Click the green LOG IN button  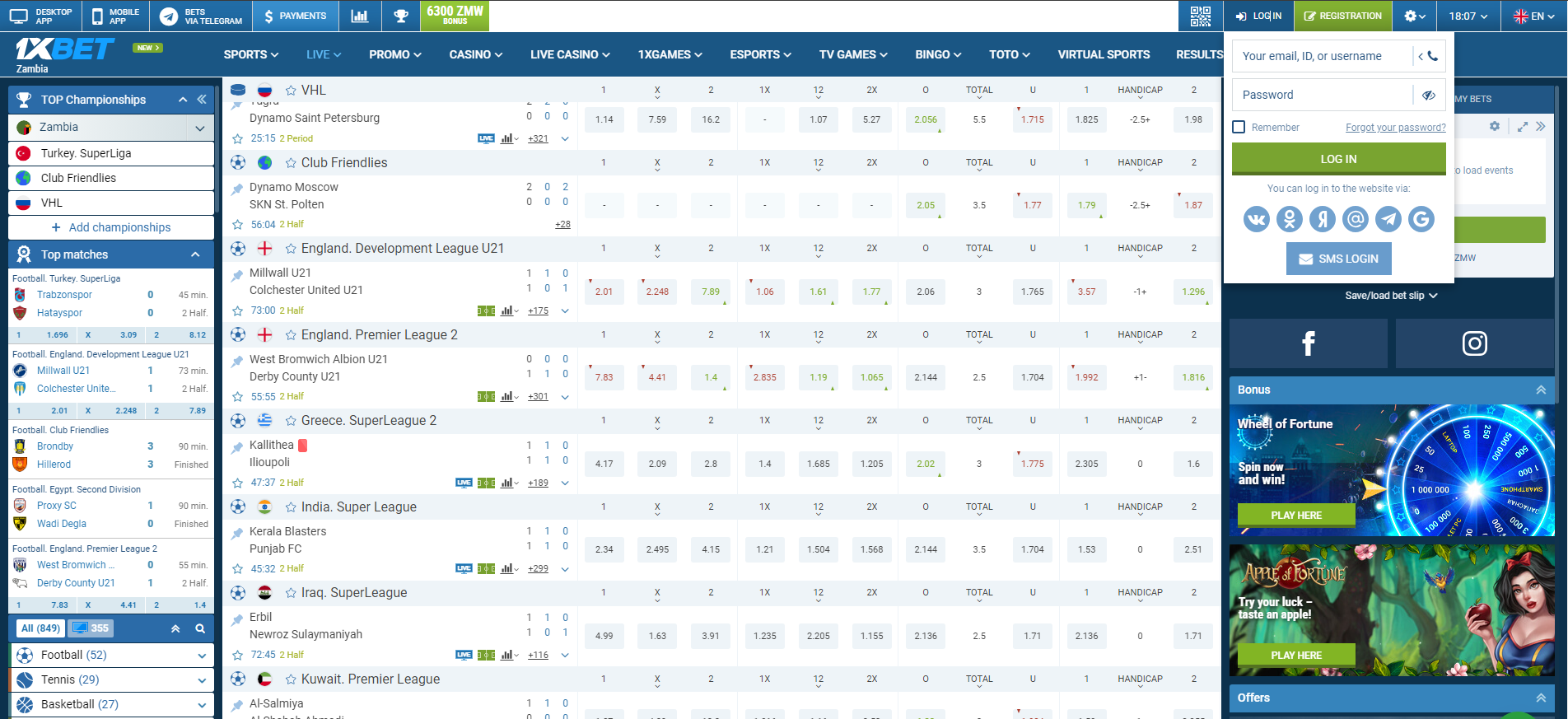[1339, 159]
